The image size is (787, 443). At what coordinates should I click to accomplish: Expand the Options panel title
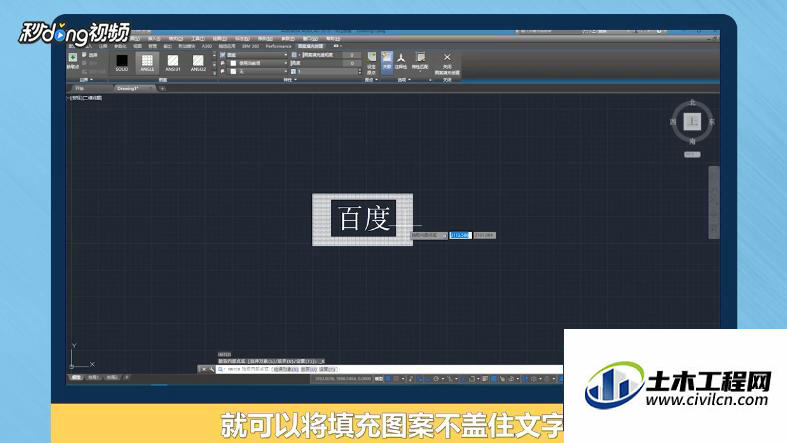(404, 80)
